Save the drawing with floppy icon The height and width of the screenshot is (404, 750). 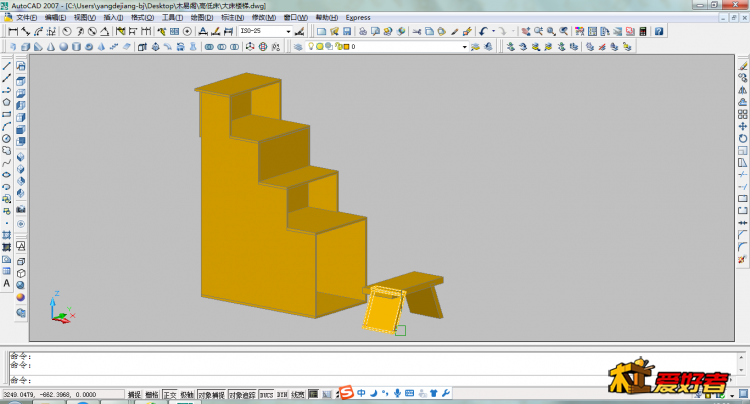coord(347,32)
